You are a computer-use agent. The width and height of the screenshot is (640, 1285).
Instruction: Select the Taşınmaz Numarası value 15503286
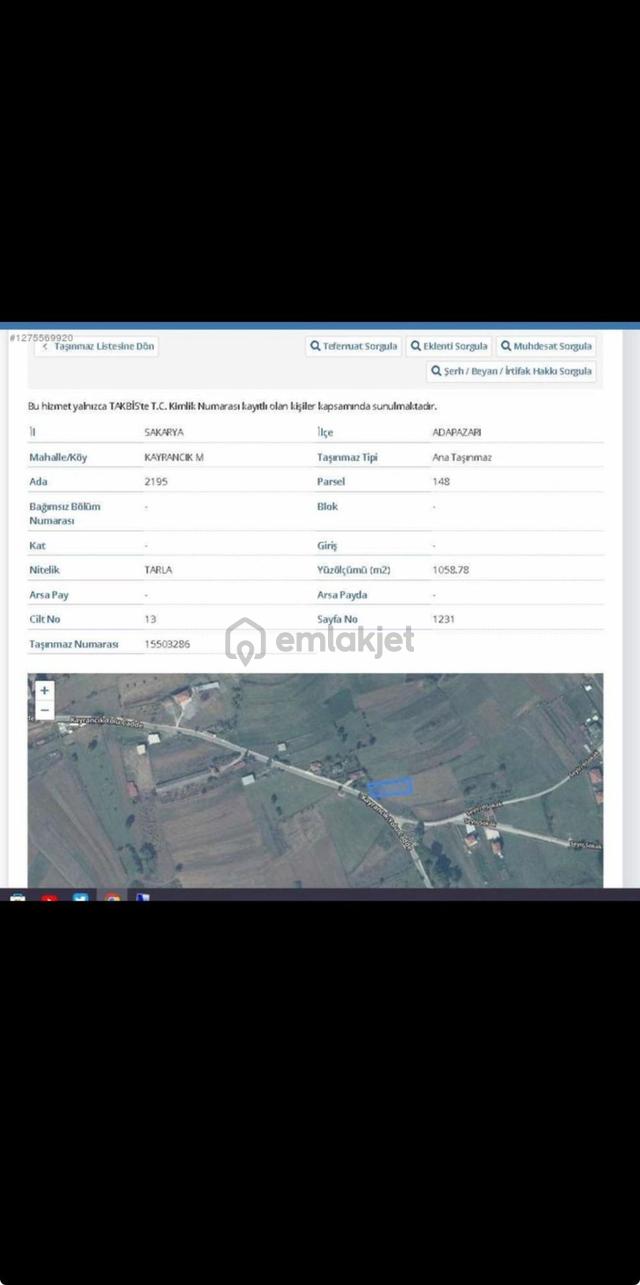pyautogui.click(x=167, y=644)
